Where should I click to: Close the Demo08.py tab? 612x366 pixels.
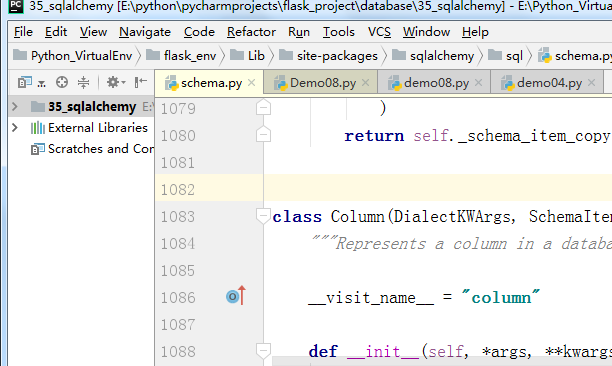point(365,82)
